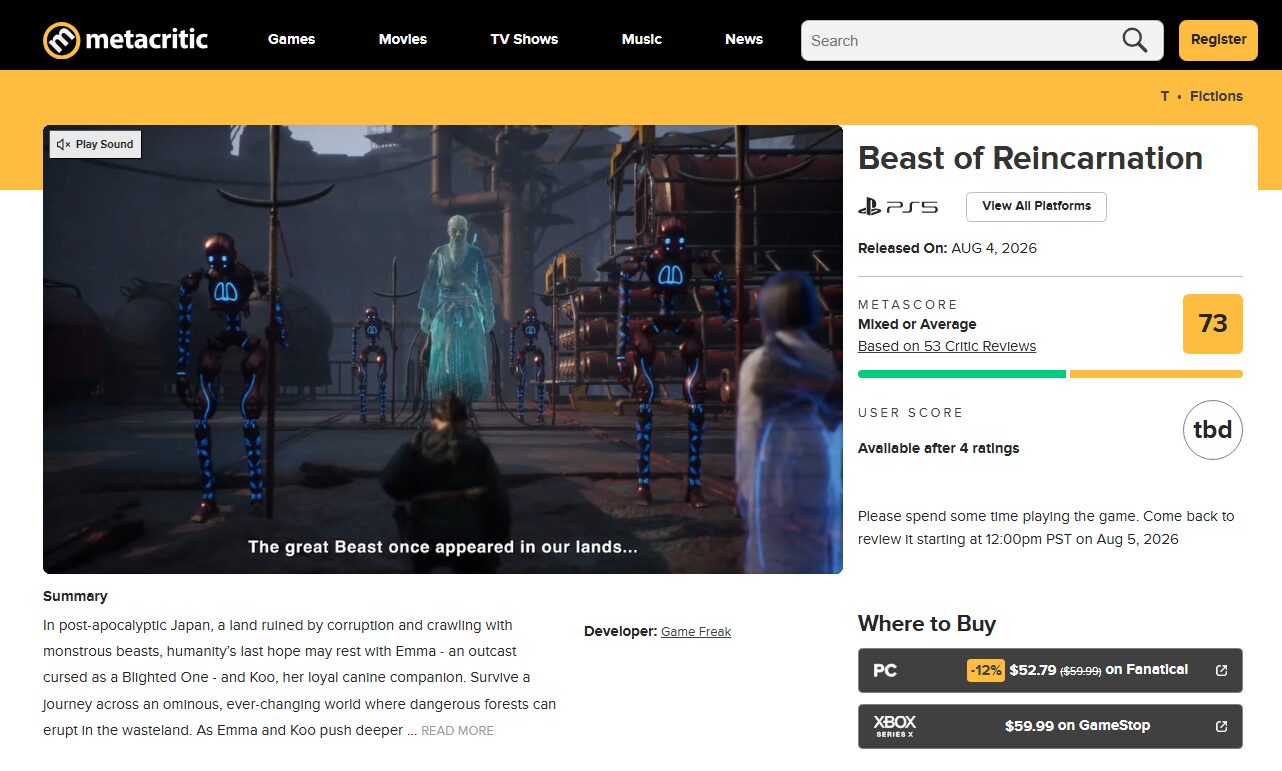Screen dimensions: 1282x771
Task: Click the game trailer video
Action: click(443, 349)
